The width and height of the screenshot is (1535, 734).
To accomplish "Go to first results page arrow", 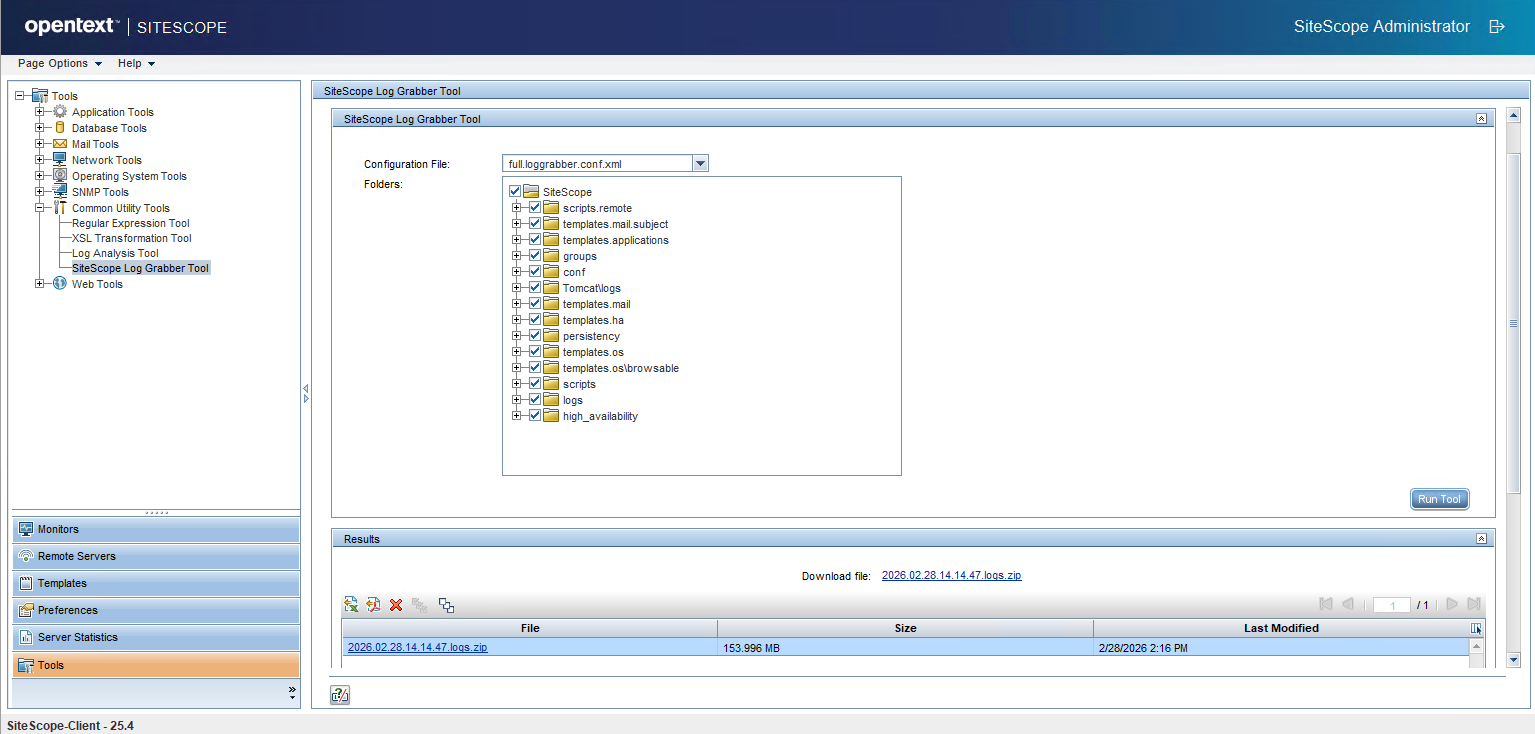I will 1326,604.
